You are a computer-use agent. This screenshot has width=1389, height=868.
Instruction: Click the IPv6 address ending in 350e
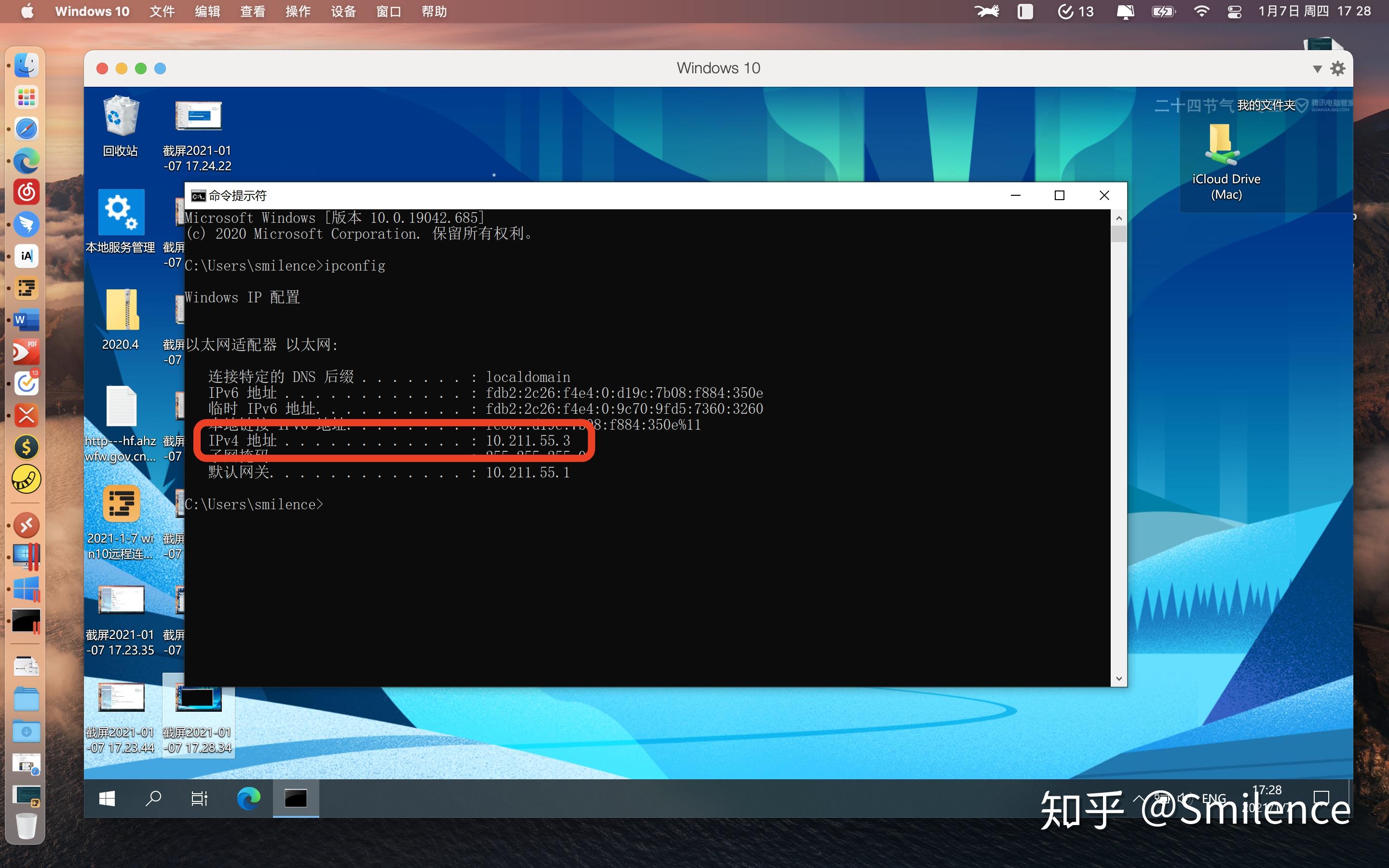coord(625,393)
